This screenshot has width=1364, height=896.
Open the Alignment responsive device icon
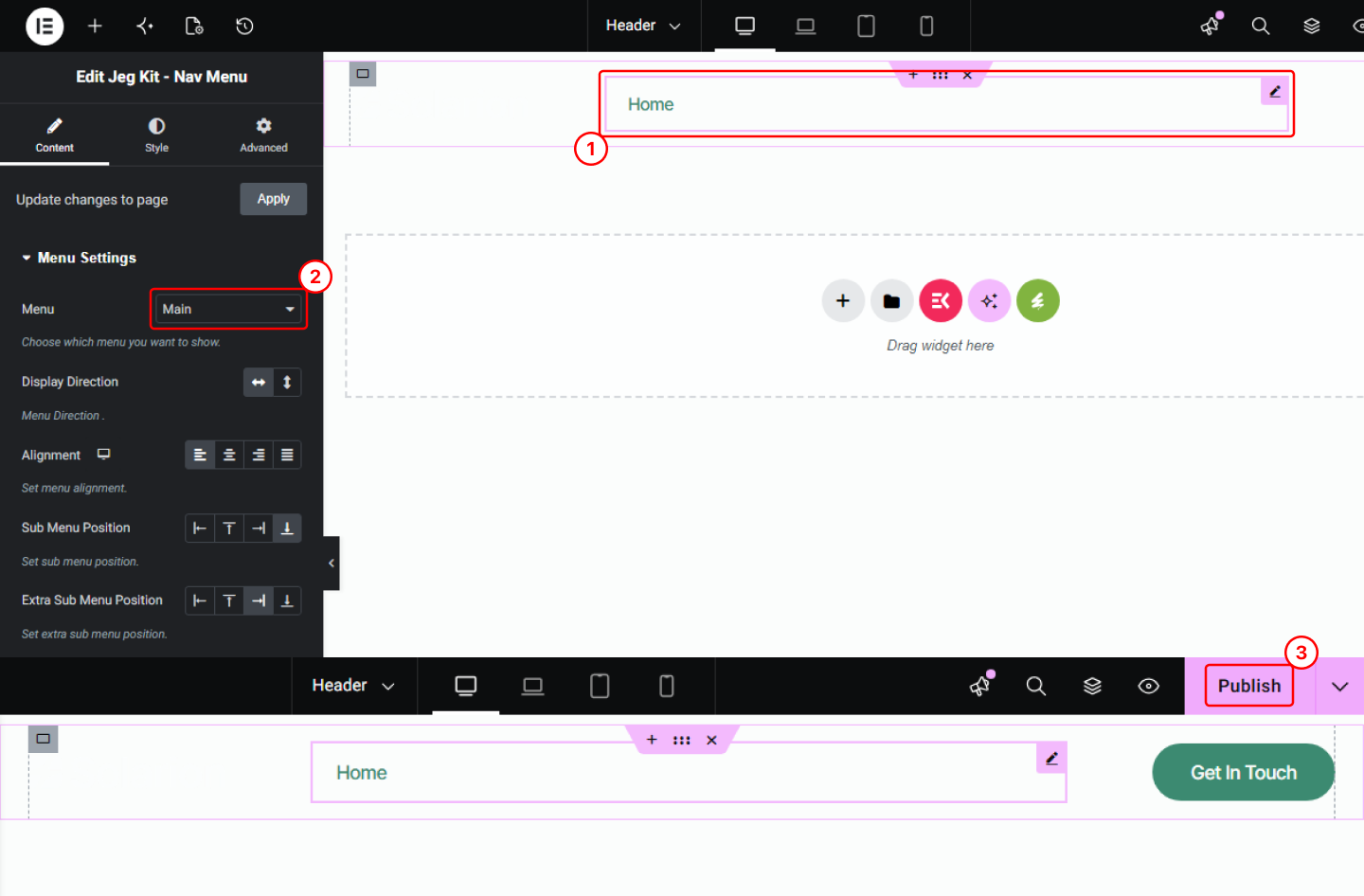point(104,455)
